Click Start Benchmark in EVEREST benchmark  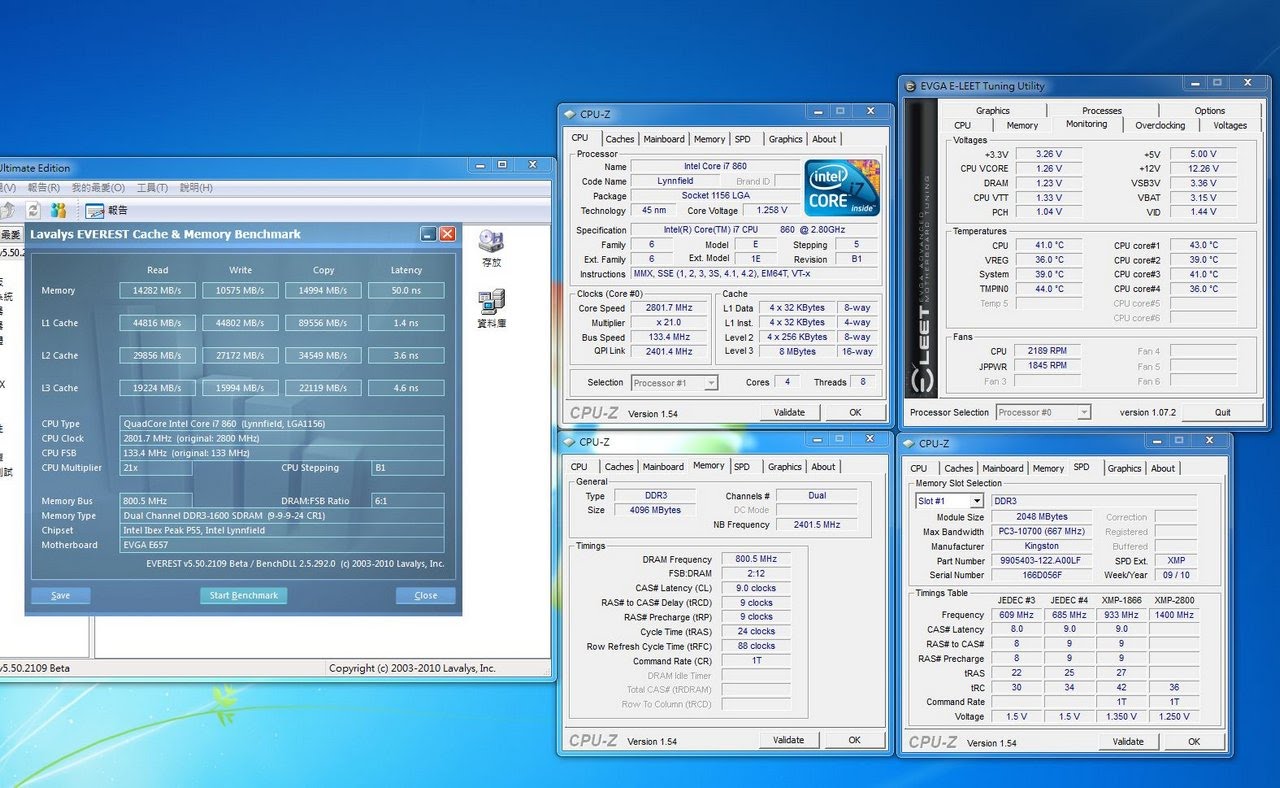[244, 595]
